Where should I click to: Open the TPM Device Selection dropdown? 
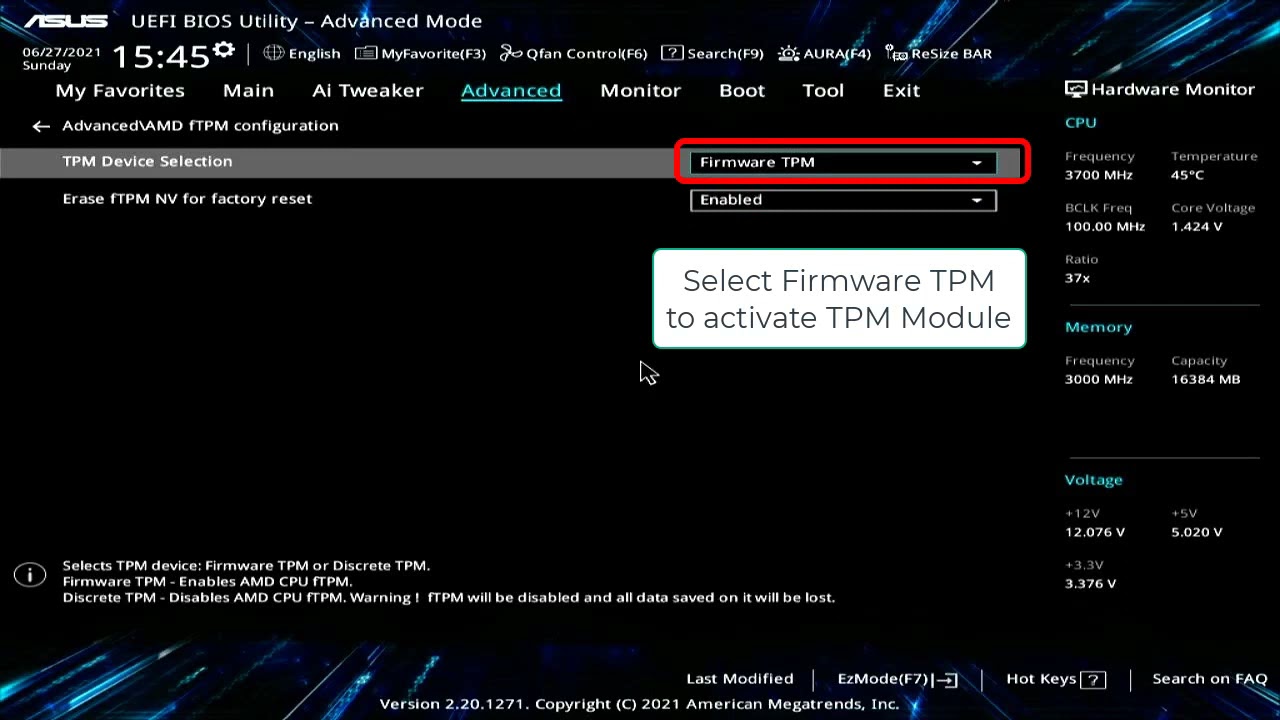click(843, 162)
